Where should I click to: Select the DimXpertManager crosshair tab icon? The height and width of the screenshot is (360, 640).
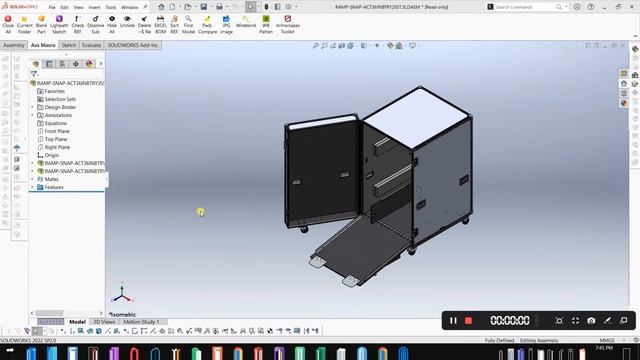coord(76,64)
